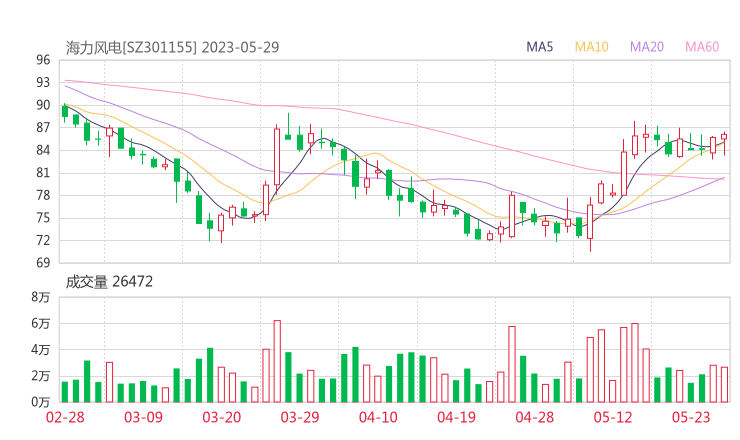This screenshot has height=440, width=740.
Task: Click the last red volume bar at right end
Action: (724, 385)
